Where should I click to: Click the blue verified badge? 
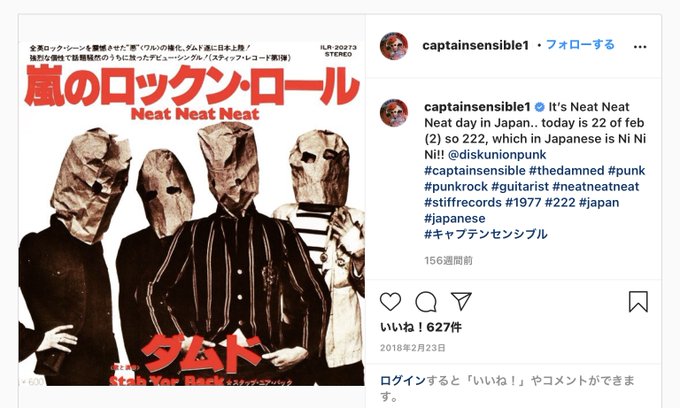click(539, 107)
